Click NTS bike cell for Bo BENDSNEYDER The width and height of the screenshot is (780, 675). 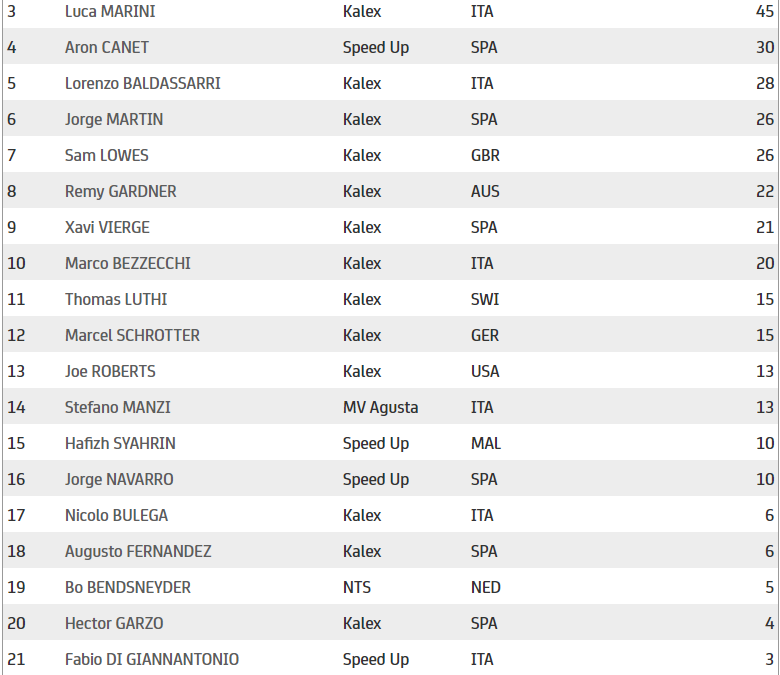(357, 587)
